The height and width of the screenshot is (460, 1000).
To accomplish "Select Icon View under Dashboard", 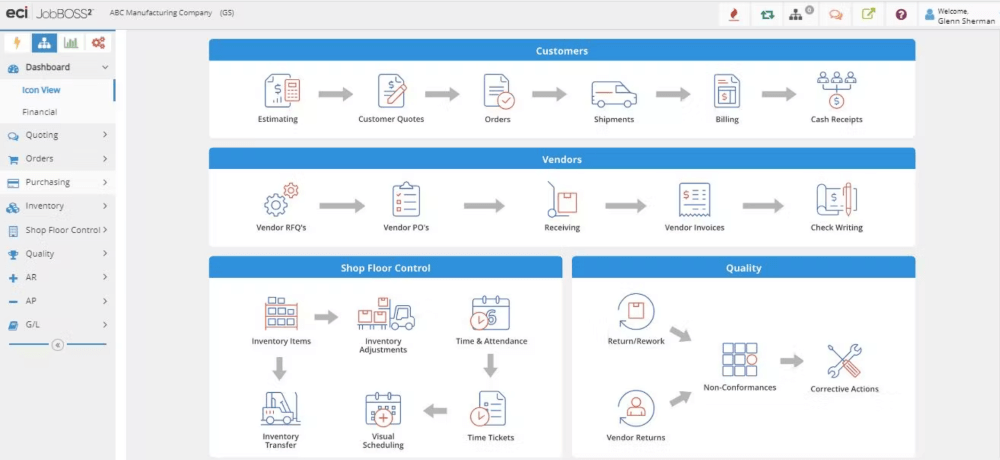I will (x=41, y=90).
